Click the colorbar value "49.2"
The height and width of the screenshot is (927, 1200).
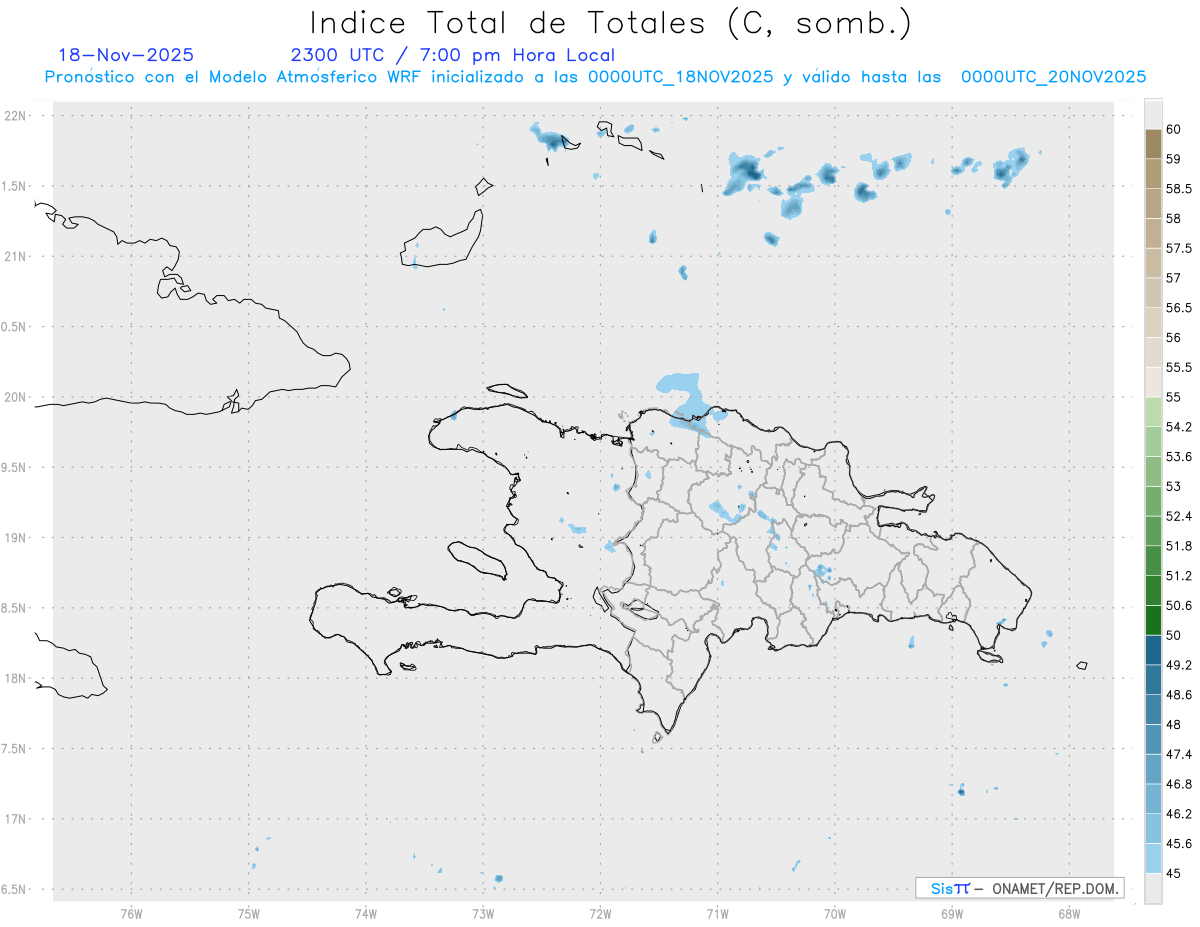(1179, 665)
